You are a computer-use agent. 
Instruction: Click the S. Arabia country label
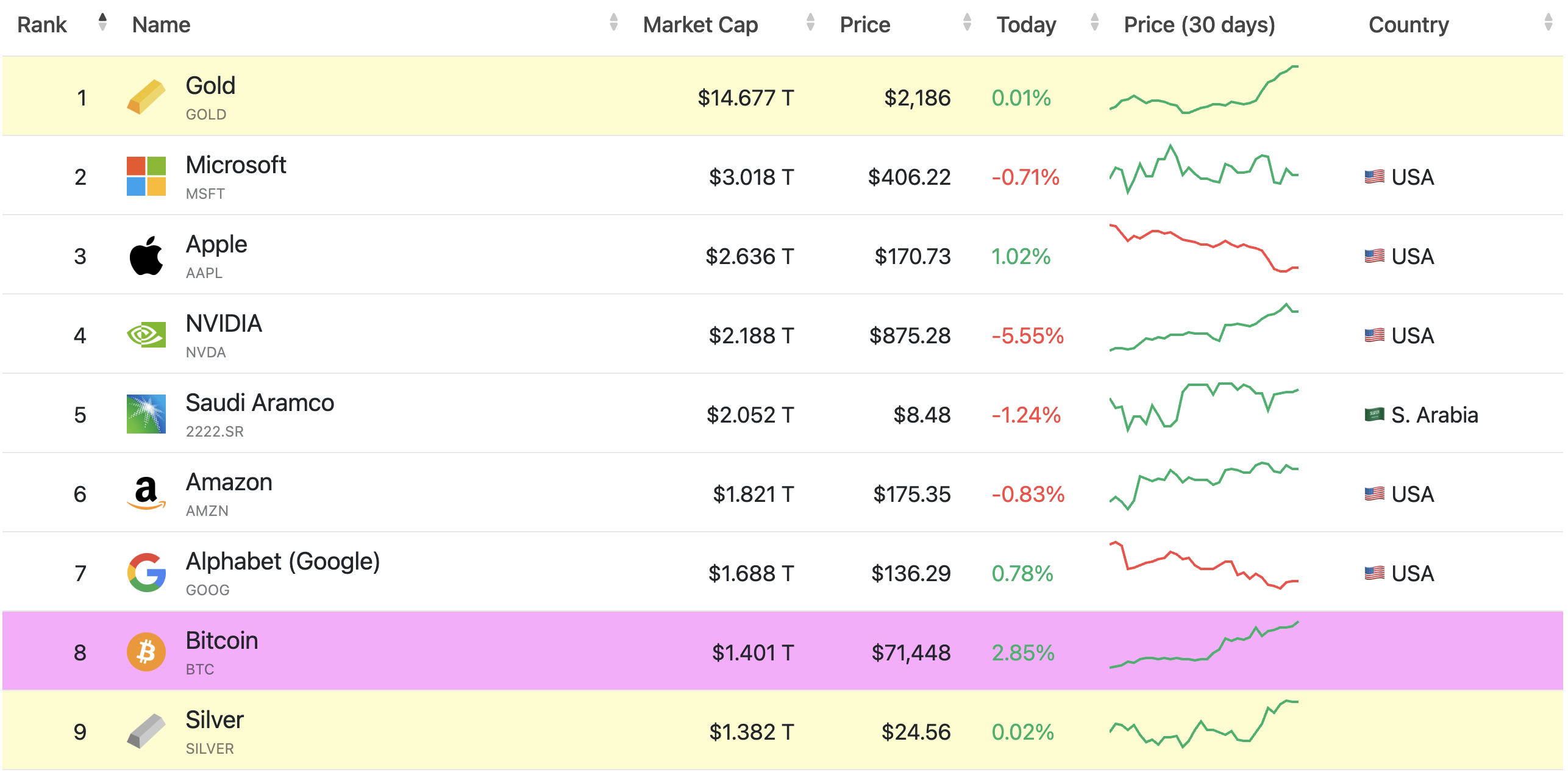point(1434,415)
